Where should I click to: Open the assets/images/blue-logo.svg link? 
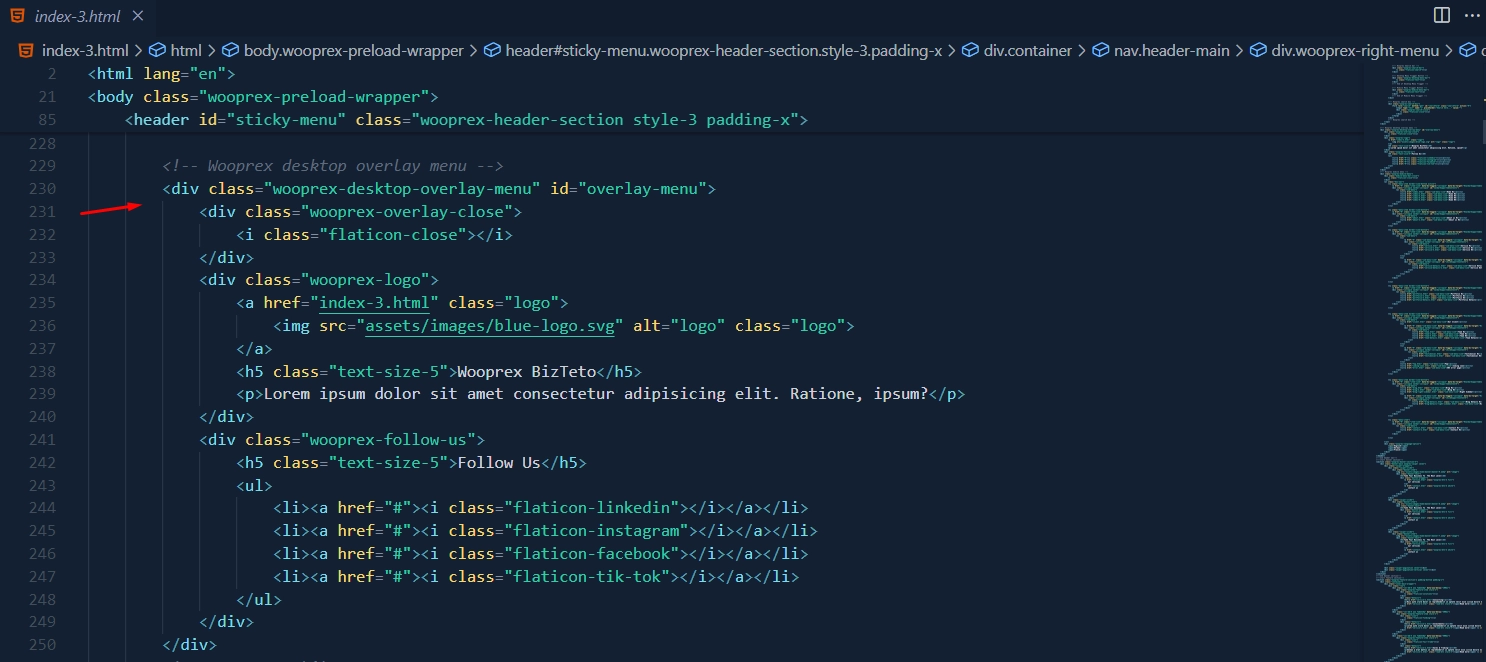pyautogui.click(x=490, y=325)
